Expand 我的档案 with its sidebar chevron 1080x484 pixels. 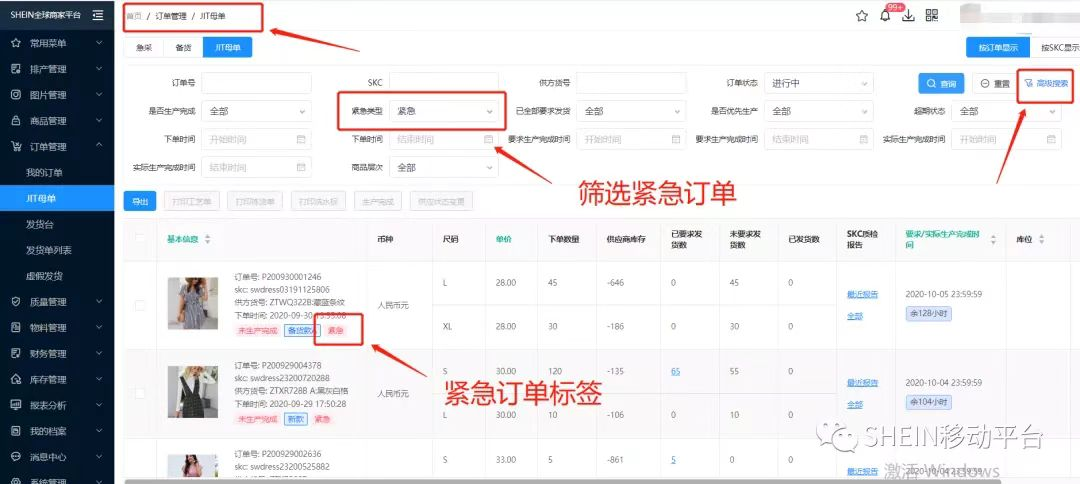(x=99, y=431)
